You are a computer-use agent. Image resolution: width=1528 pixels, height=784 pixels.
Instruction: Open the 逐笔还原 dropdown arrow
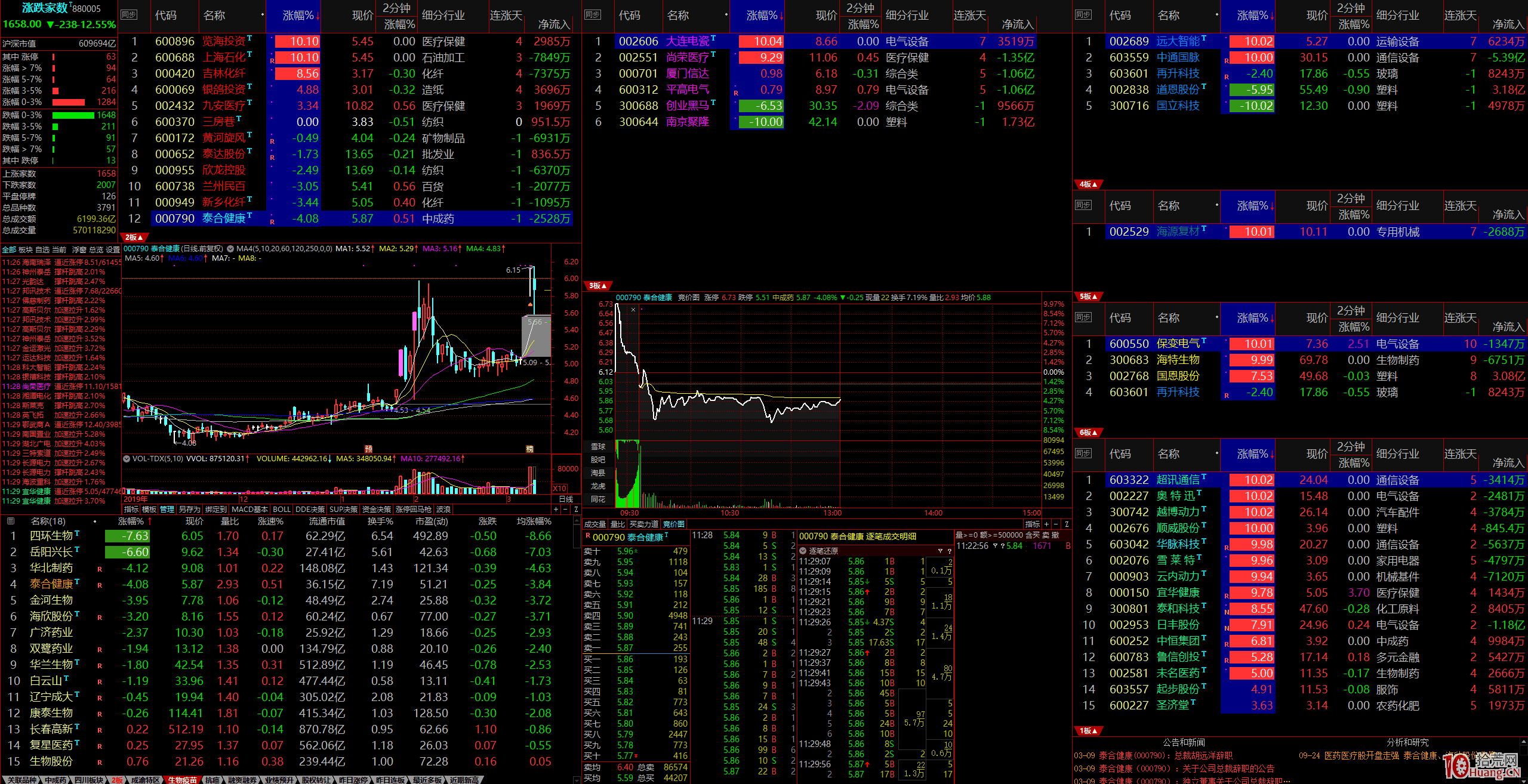[803, 551]
